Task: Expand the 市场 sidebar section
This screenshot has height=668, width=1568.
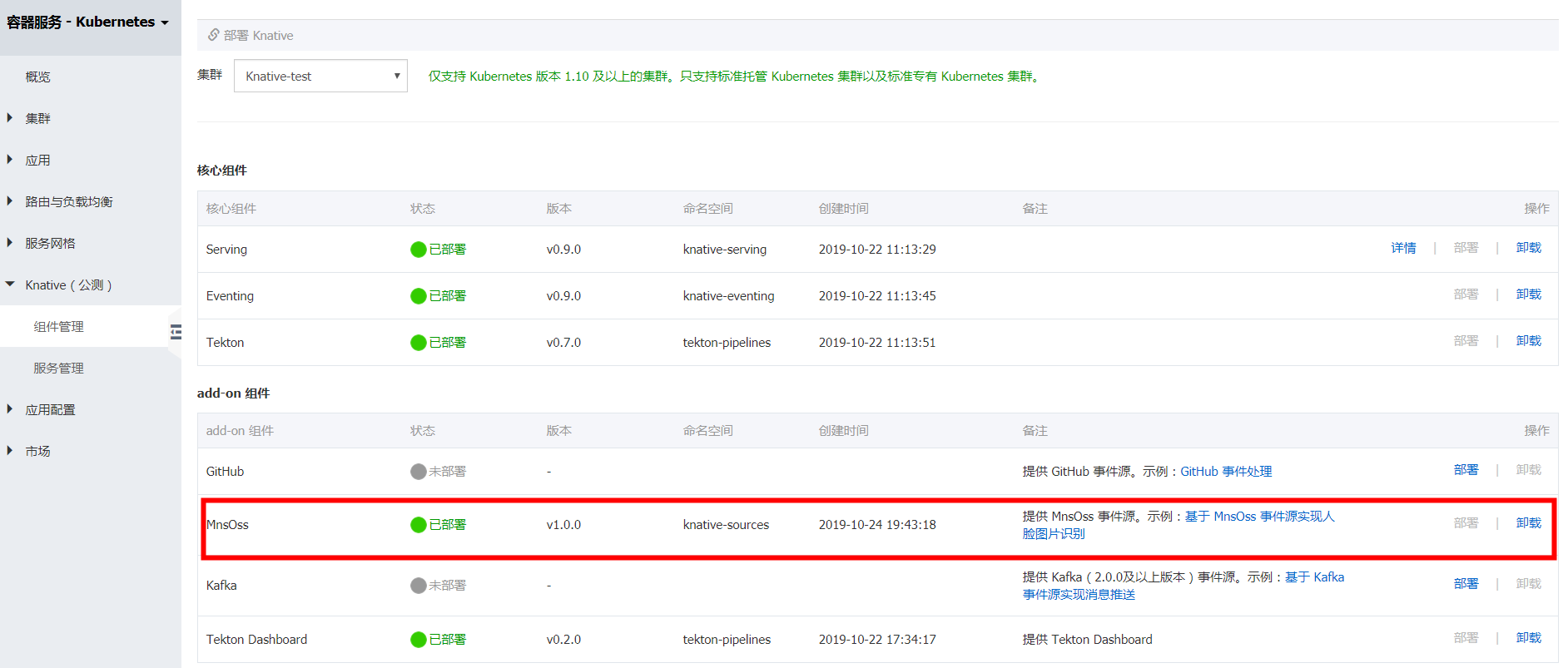Action: (x=37, y=451)
